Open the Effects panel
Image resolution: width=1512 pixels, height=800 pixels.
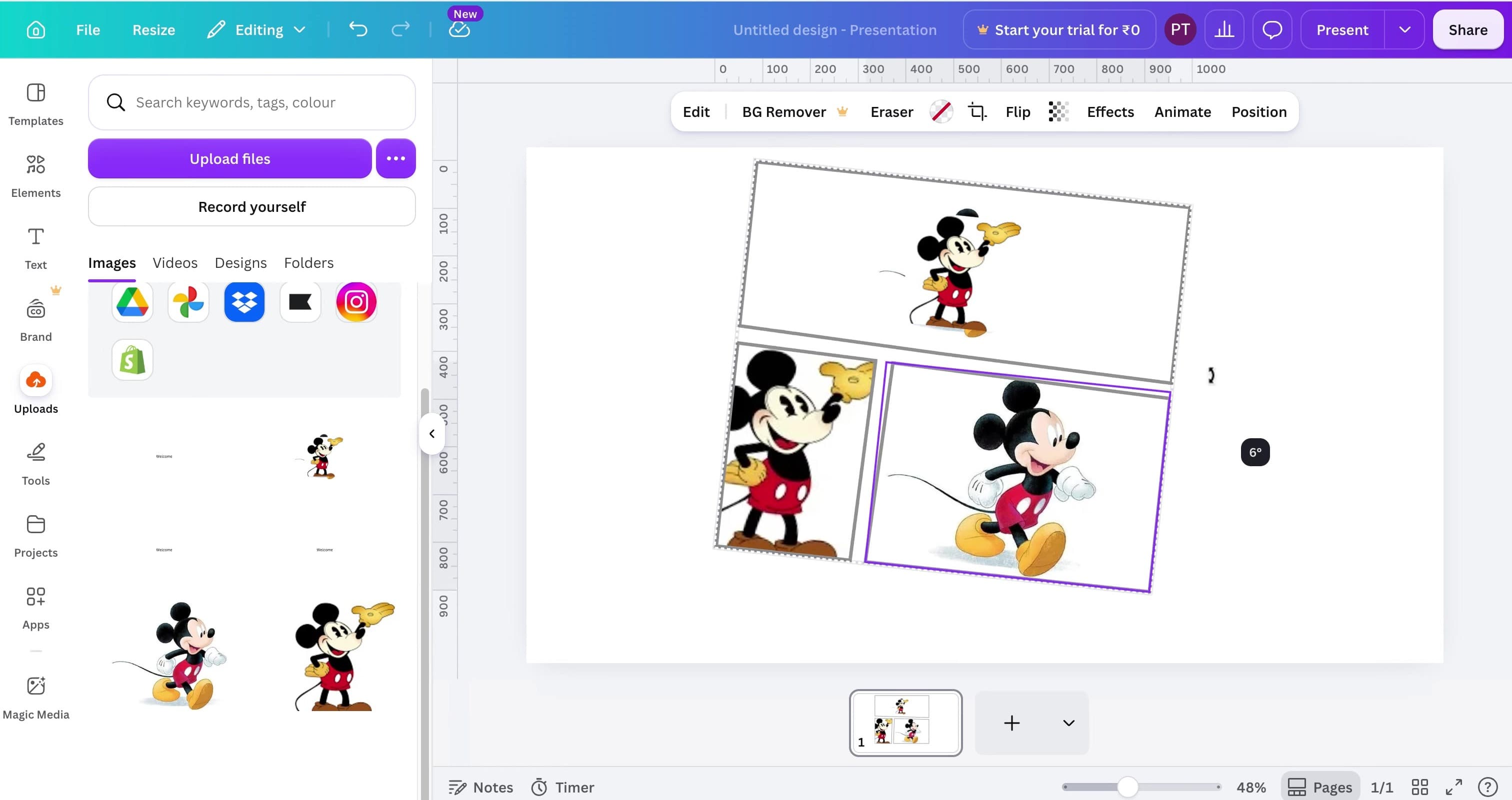(x=1110, y=111)
